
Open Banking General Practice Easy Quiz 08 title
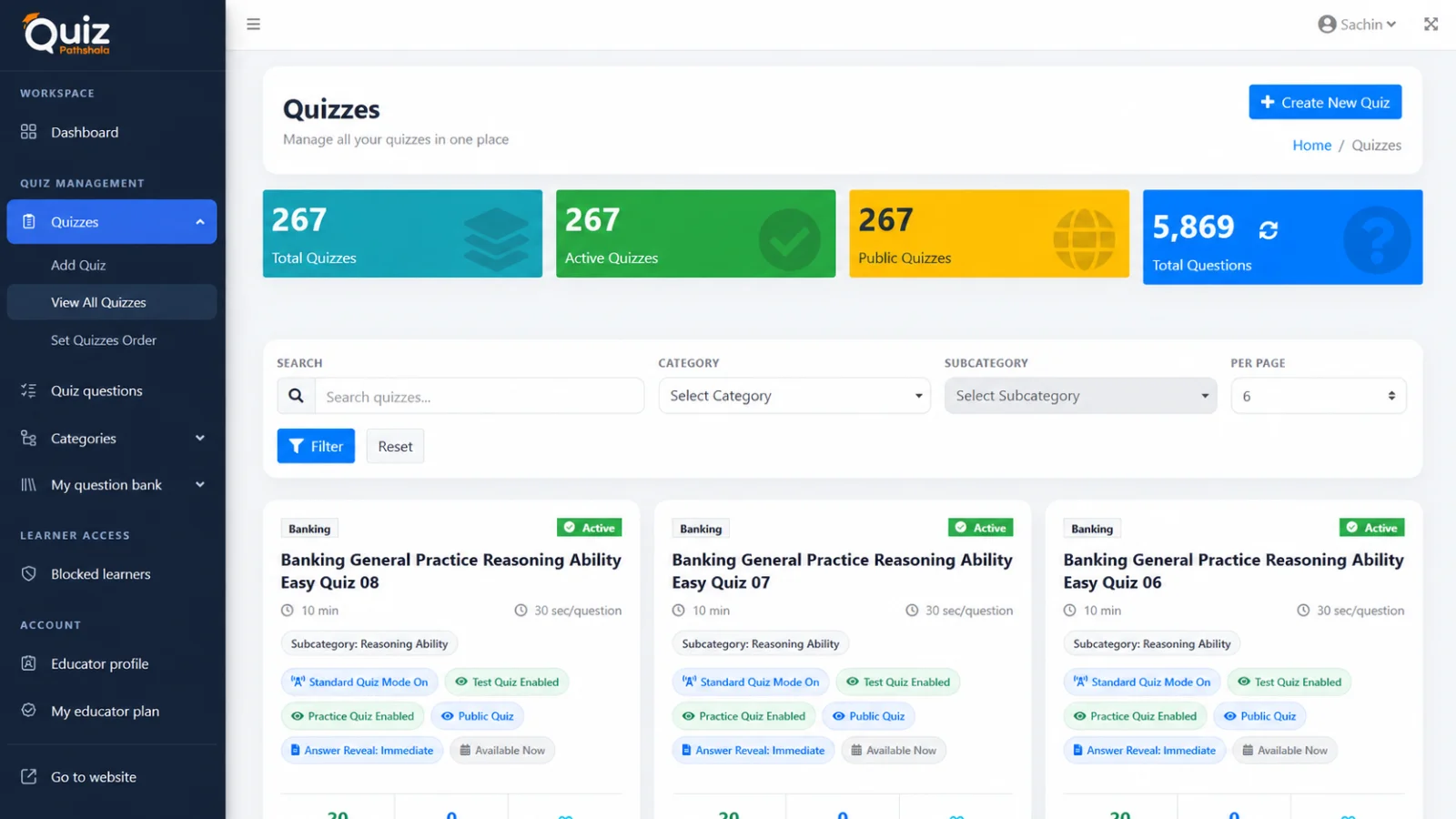(x=450, y=571)
